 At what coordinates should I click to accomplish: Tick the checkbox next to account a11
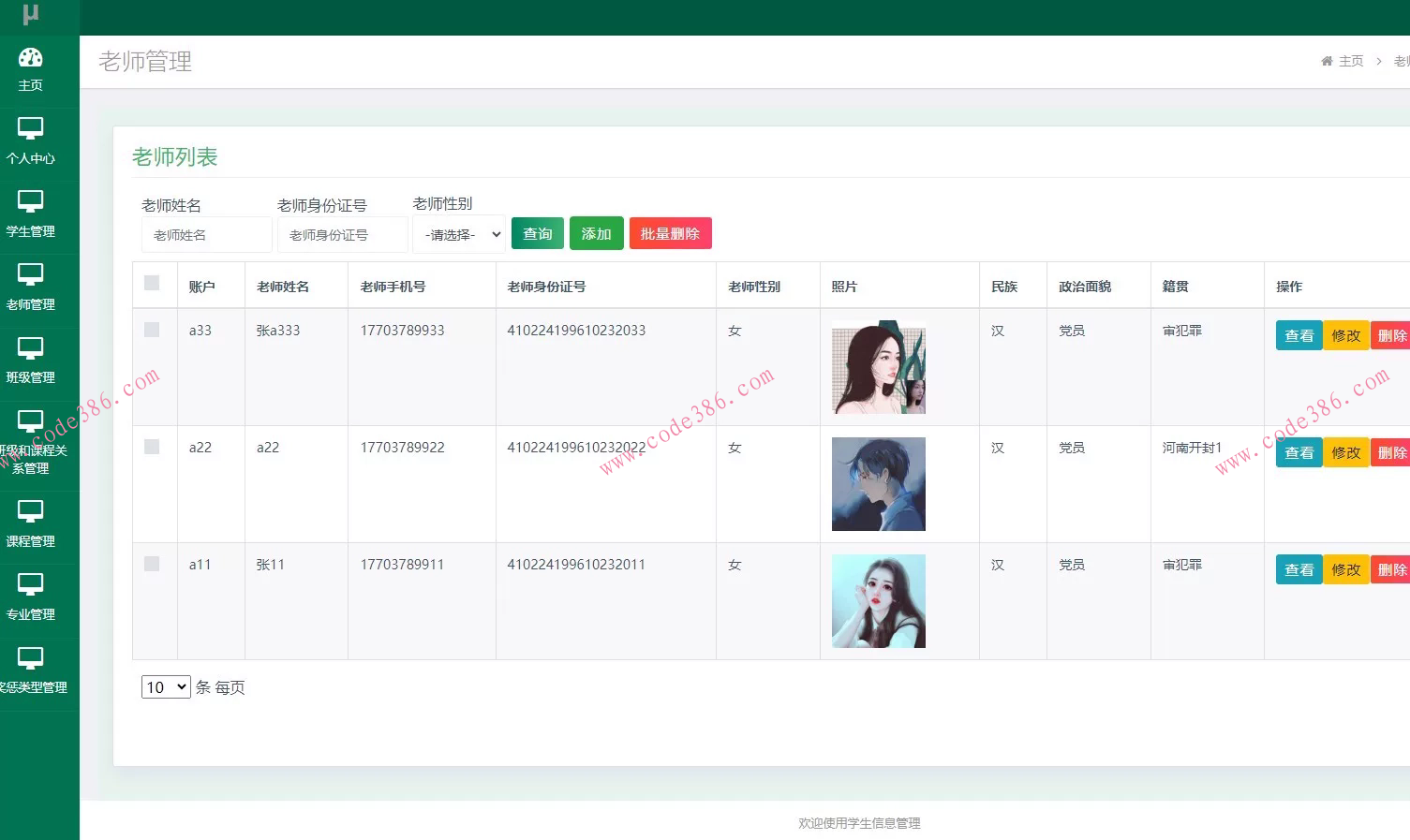[x=153, y=564]
